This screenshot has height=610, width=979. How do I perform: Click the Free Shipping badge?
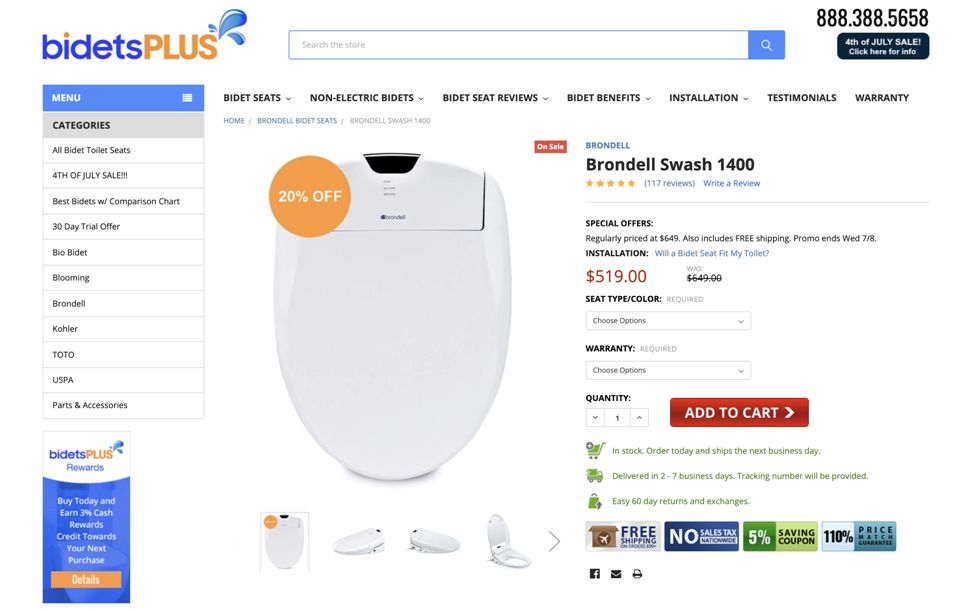(622, 537)
